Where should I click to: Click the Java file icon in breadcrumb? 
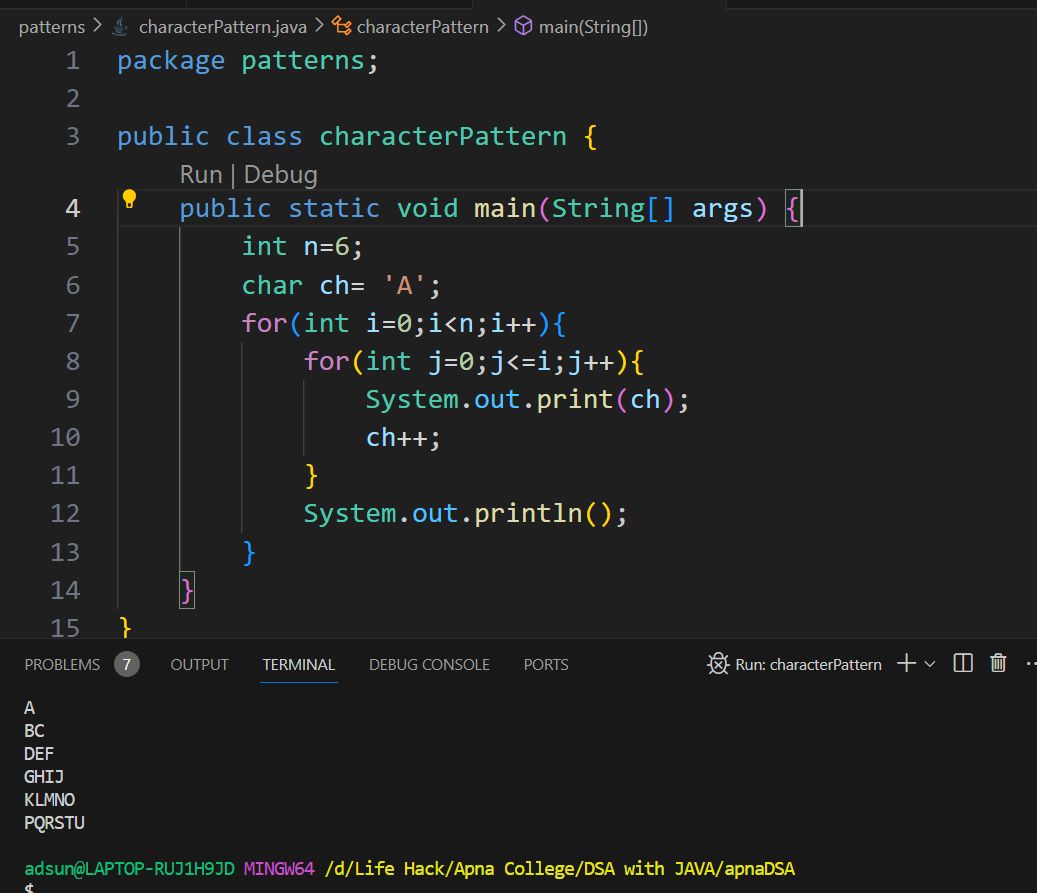(120, 26)
